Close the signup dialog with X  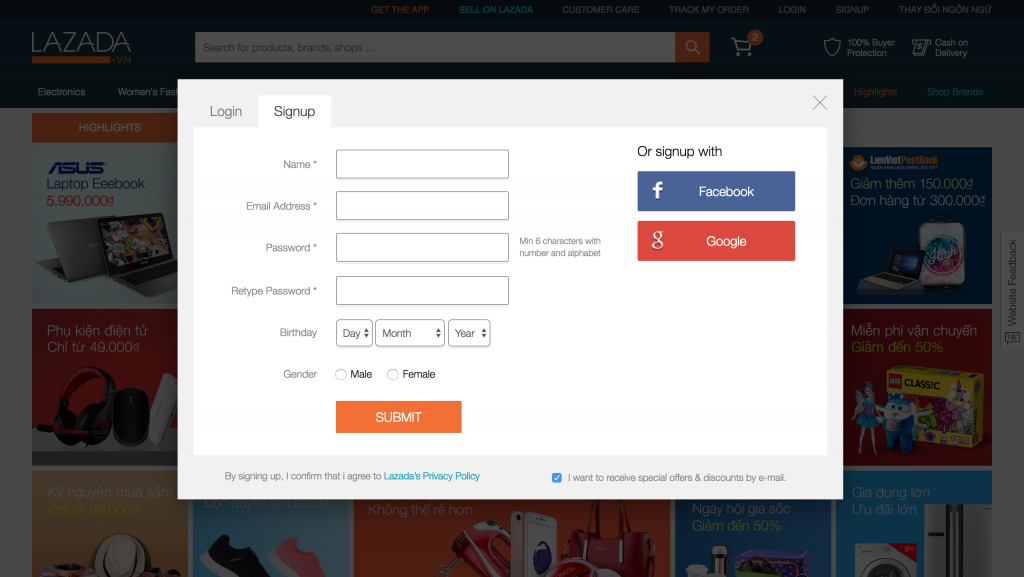(x=820, y=102)
